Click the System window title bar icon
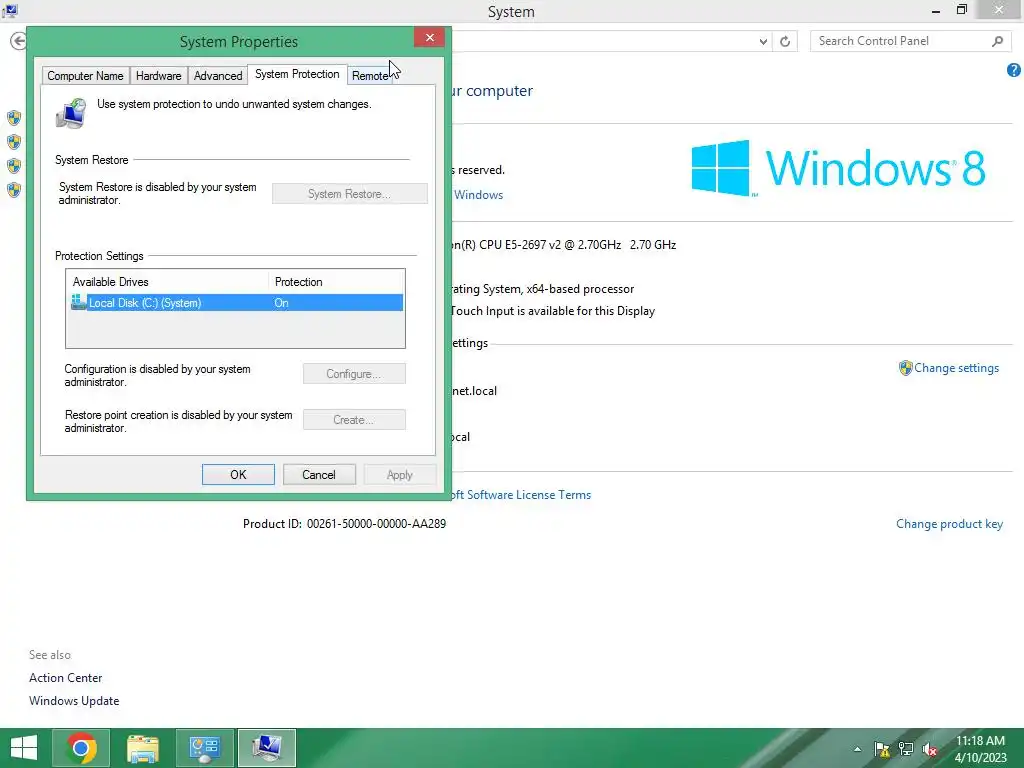The image size is (1024, 768). (10, 10)
